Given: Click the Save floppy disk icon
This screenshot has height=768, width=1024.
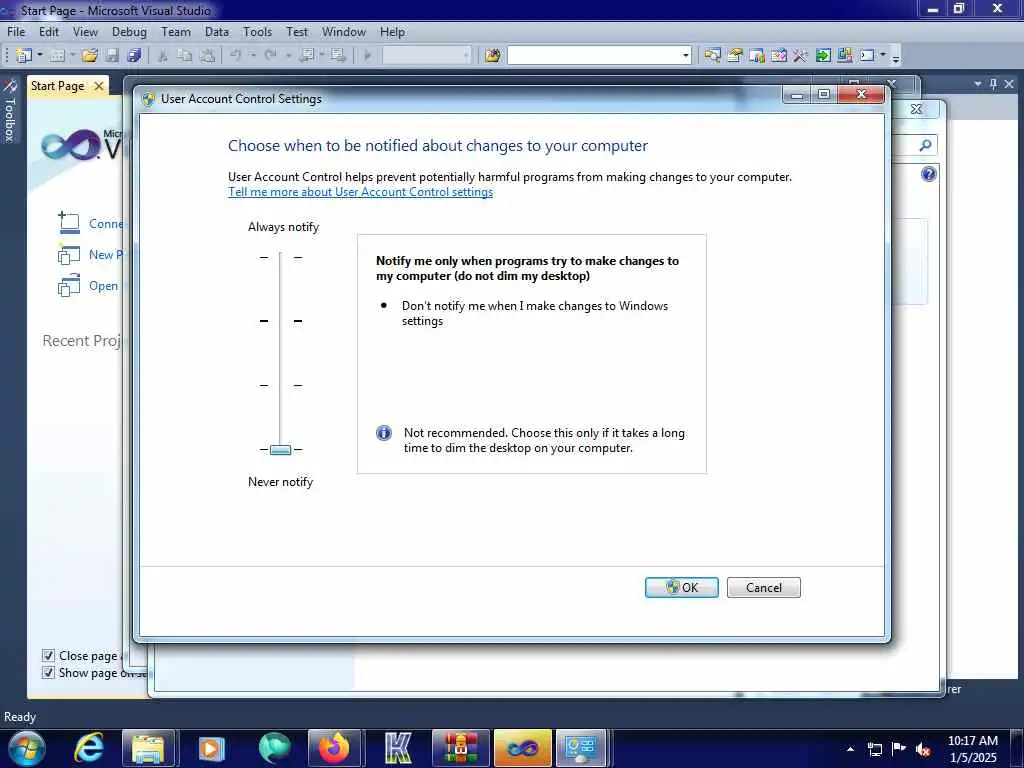Looking at the screenshot, I should 112,56.
